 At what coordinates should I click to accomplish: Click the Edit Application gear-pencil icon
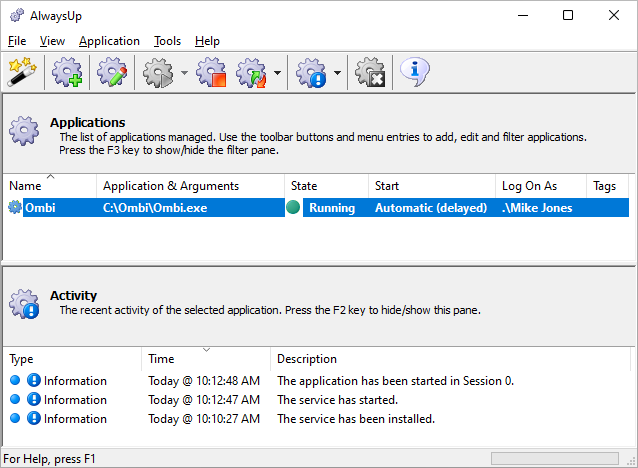click(112, 72)
